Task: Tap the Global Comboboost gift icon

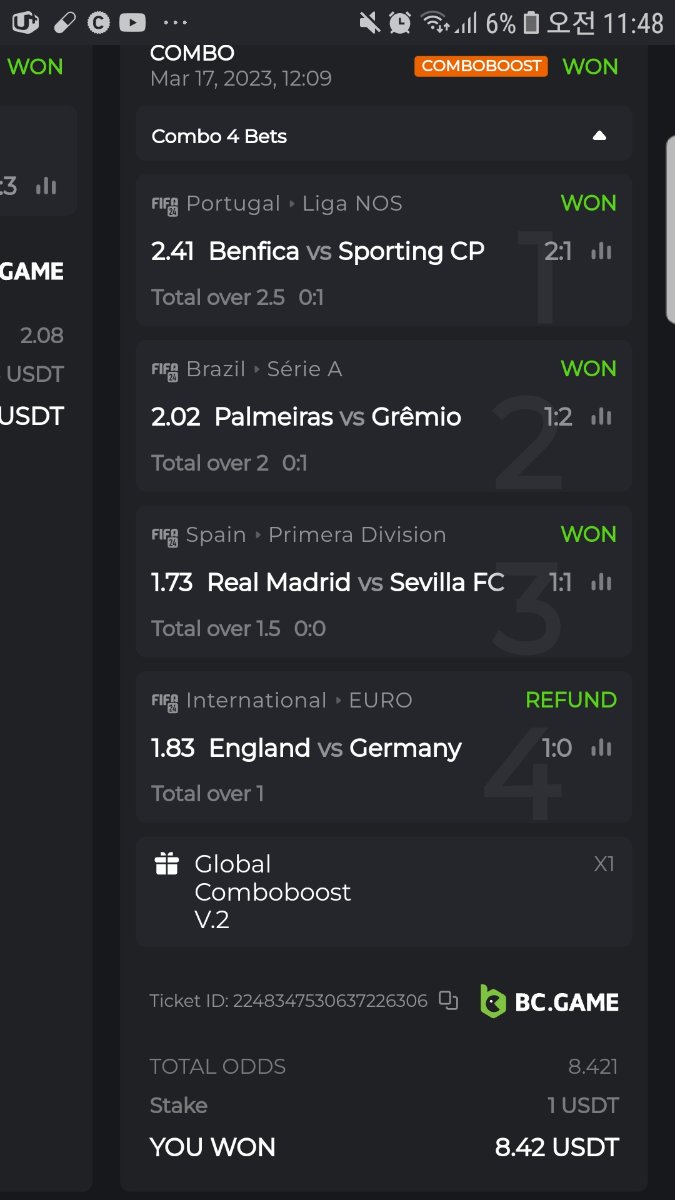Action: (x=167, y=864)
